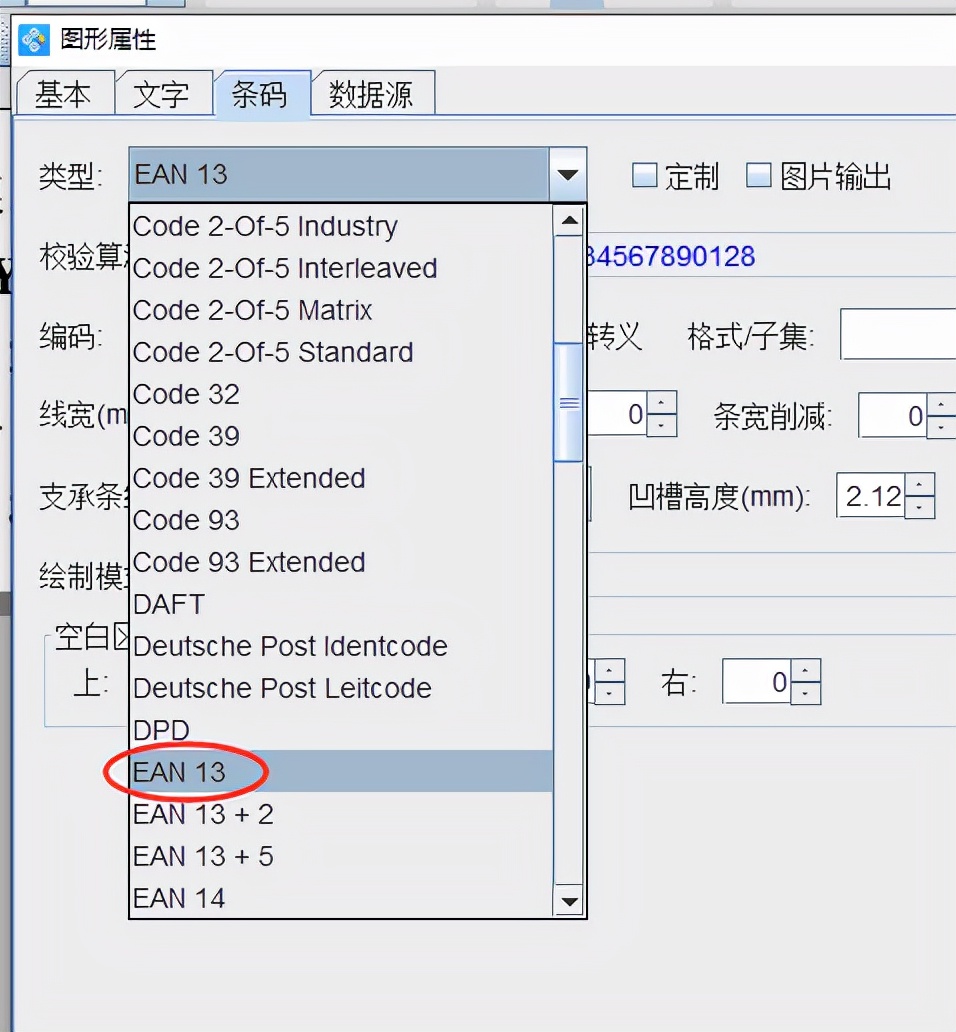Viewport: 956px width, 1032px height.
Task: Collapse the 类型 dropdown arrow
Action: click(x=568, y=175)
